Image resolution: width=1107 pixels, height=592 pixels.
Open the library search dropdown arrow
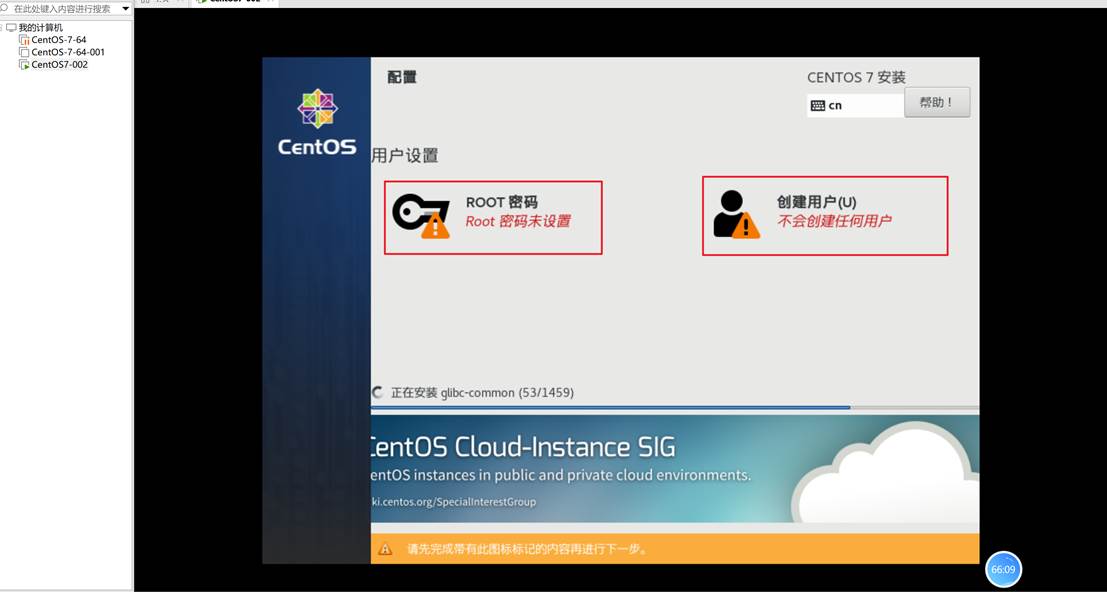pyautogui.click(x=126, y=9)
